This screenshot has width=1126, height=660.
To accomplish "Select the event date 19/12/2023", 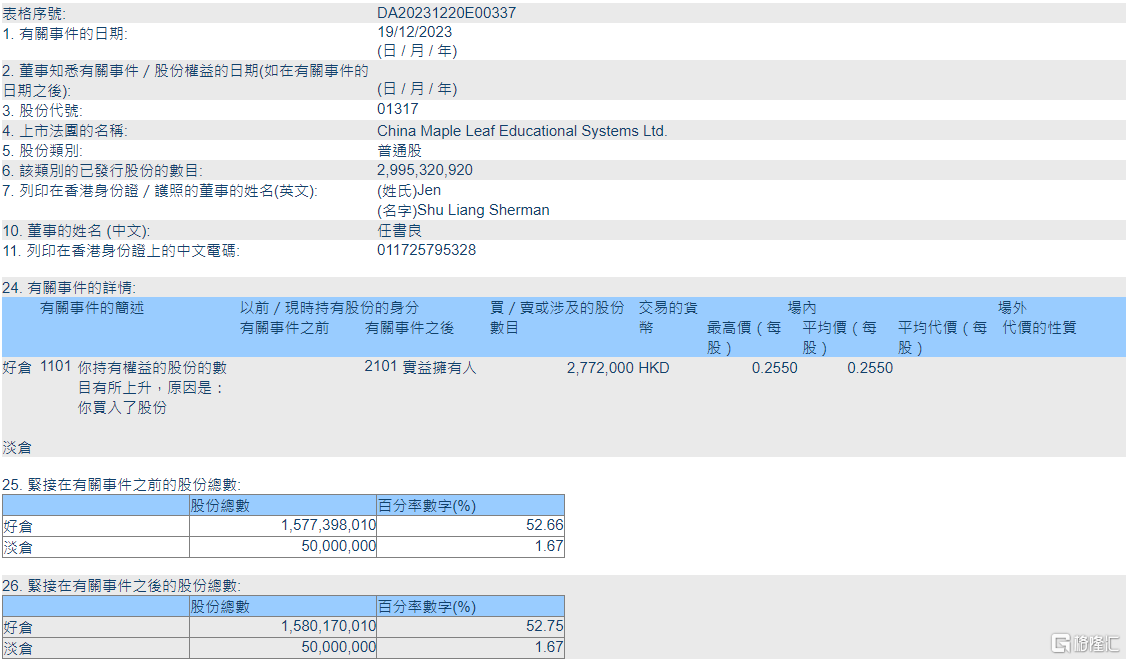I will pyautogui.click(x=414, y=32).
